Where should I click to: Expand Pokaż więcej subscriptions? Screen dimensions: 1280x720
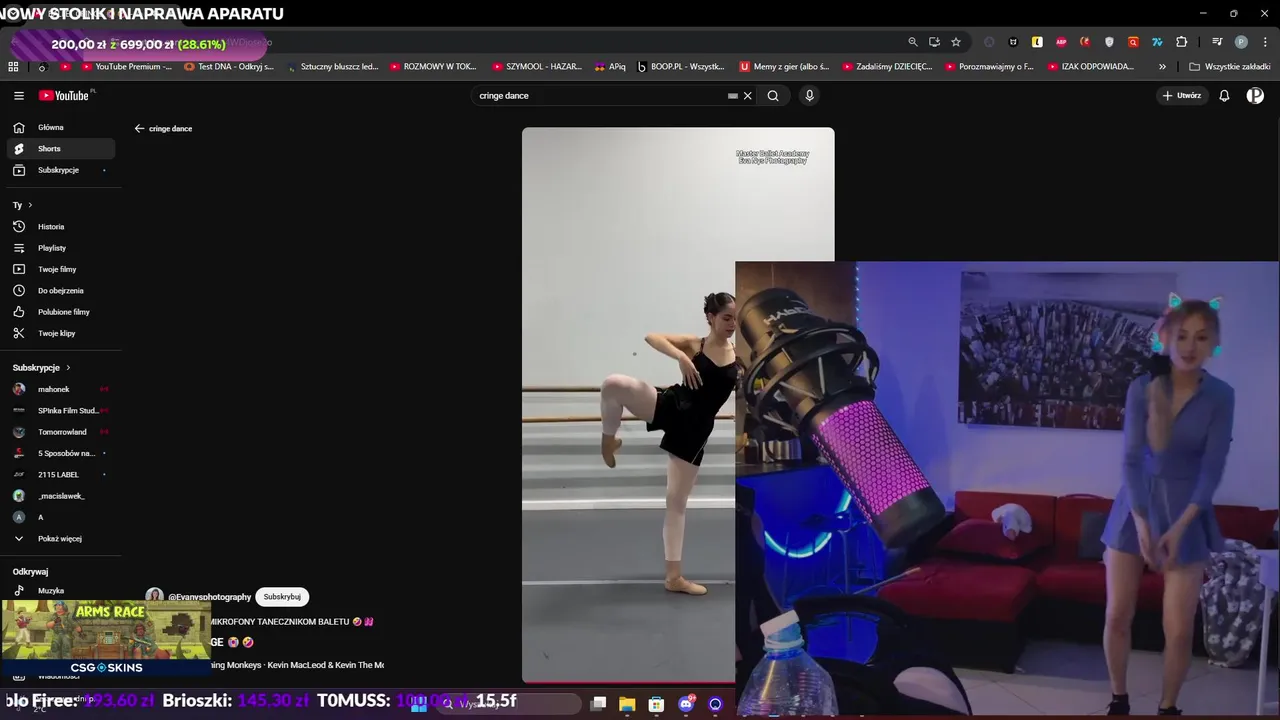(61, 539)
